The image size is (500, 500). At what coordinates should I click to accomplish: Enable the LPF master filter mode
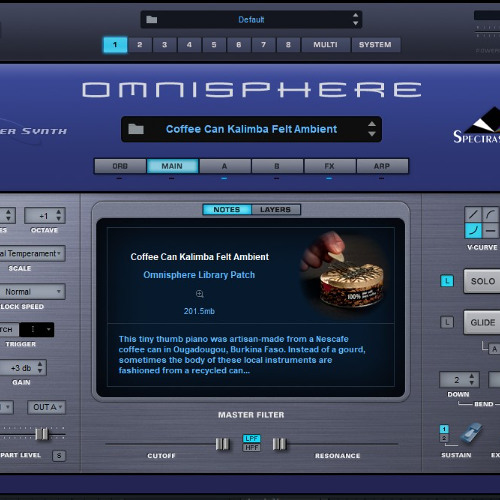pyautogui.click(x=252, y=438)
